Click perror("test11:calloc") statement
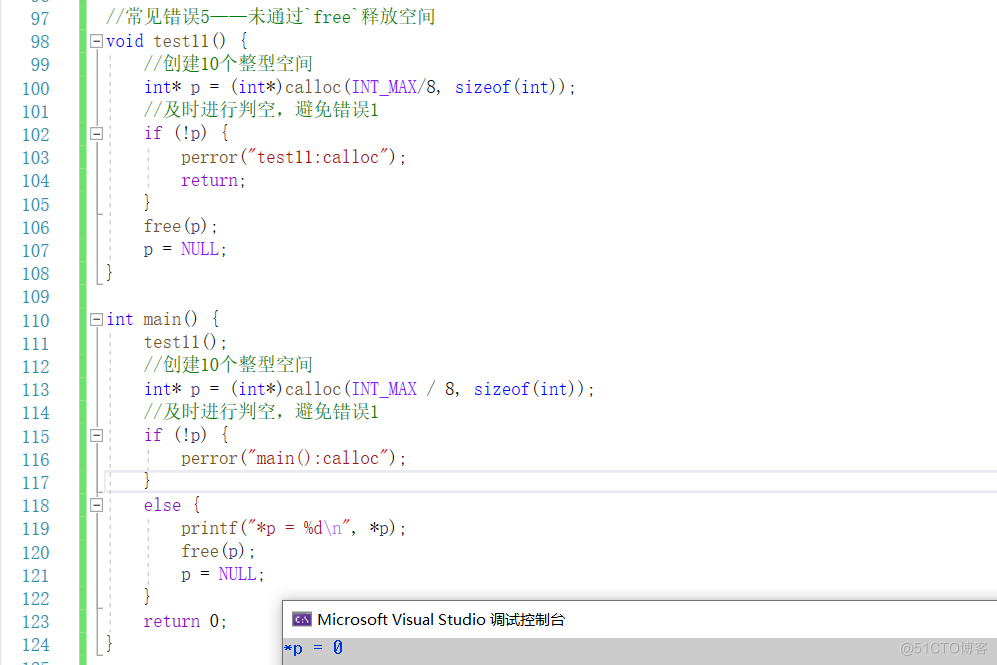Viewport: 997px width, 665px height. [x=293, y=157]
